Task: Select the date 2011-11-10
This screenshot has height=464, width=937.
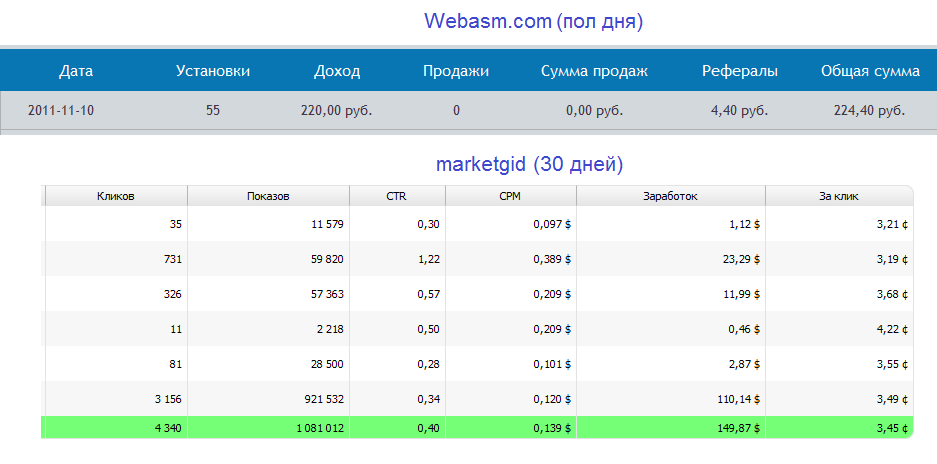Action: 61,111
